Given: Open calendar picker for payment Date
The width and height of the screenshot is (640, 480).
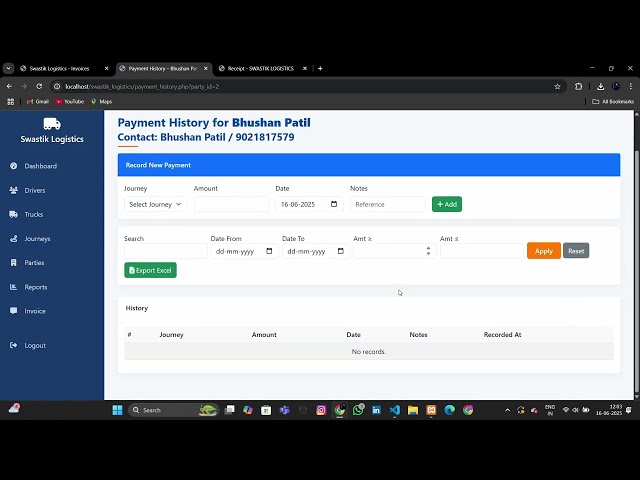Looking at the screenshot, I should click(334, 204).
